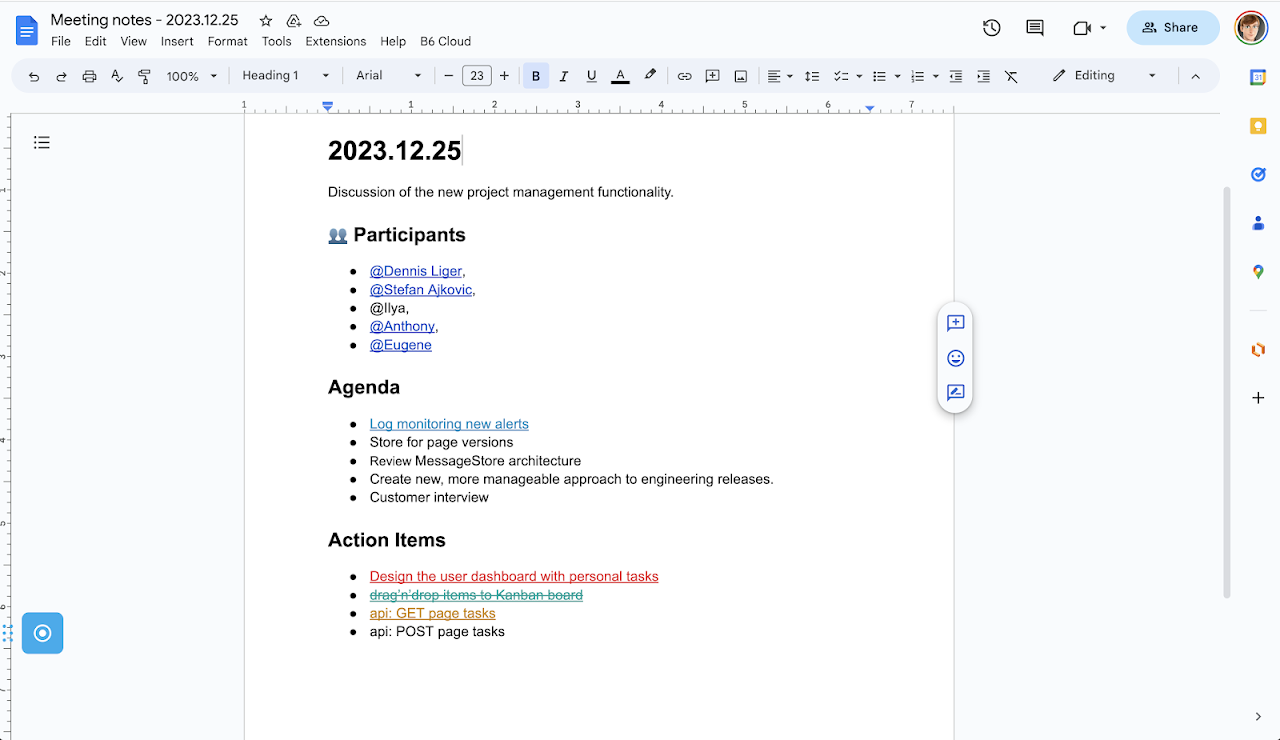Open the @Dennis Liger link
This screenshot has width=1280, height=740.
[x=416, y=271]
